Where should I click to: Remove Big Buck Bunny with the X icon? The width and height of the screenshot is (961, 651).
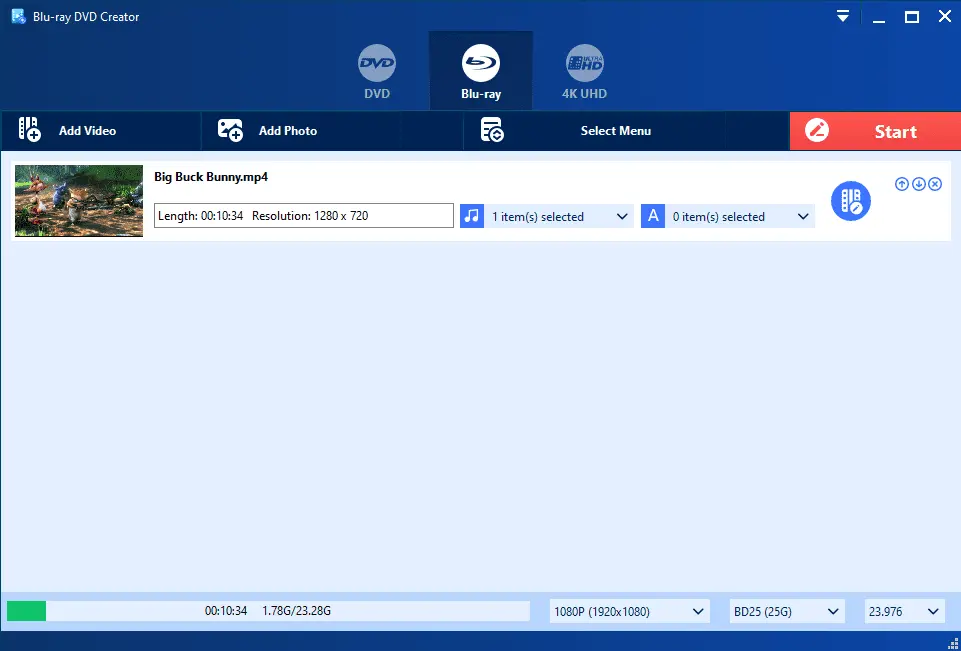(935, 184)
